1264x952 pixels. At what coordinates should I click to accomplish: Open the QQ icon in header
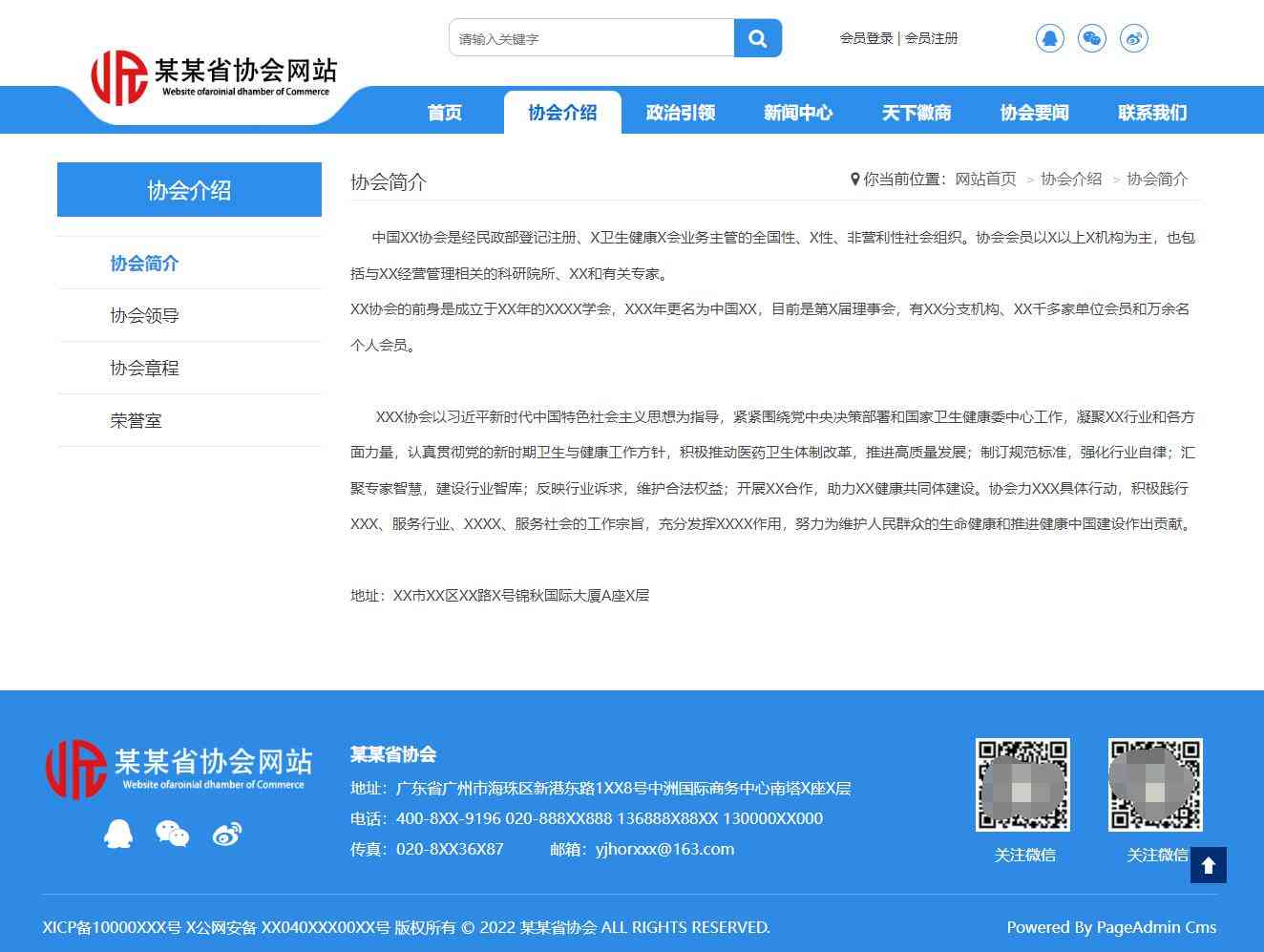(x=1049, y=38)
